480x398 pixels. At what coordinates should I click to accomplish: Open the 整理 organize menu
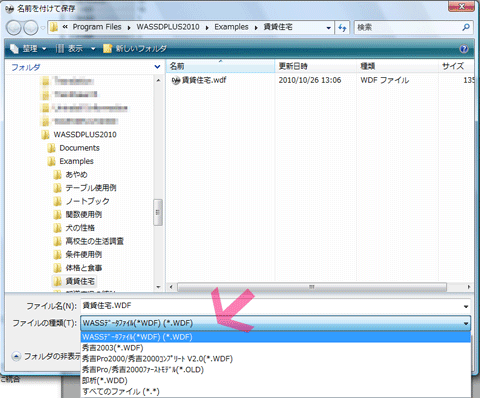(29, 49)
